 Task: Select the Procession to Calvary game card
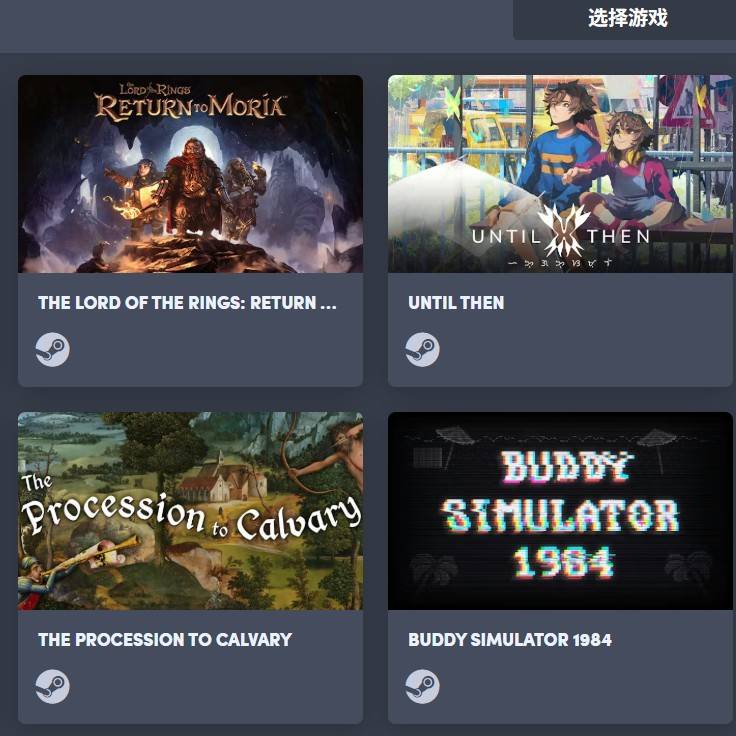point(190,567)
